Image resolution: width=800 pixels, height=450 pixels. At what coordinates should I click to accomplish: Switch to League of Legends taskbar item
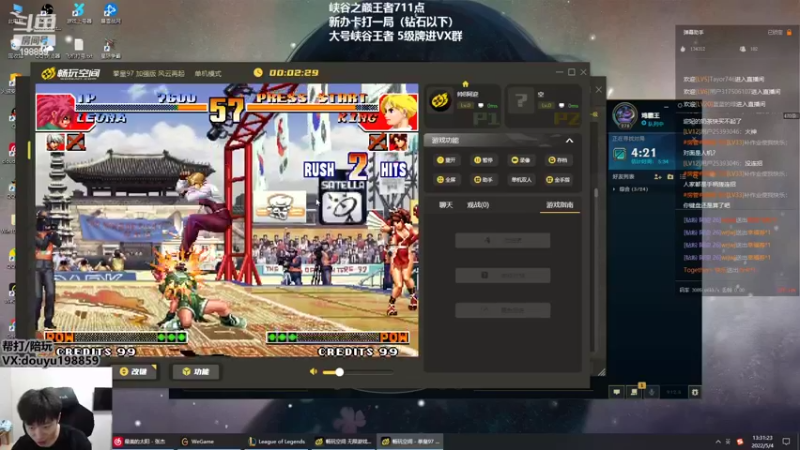pos(277,441)
